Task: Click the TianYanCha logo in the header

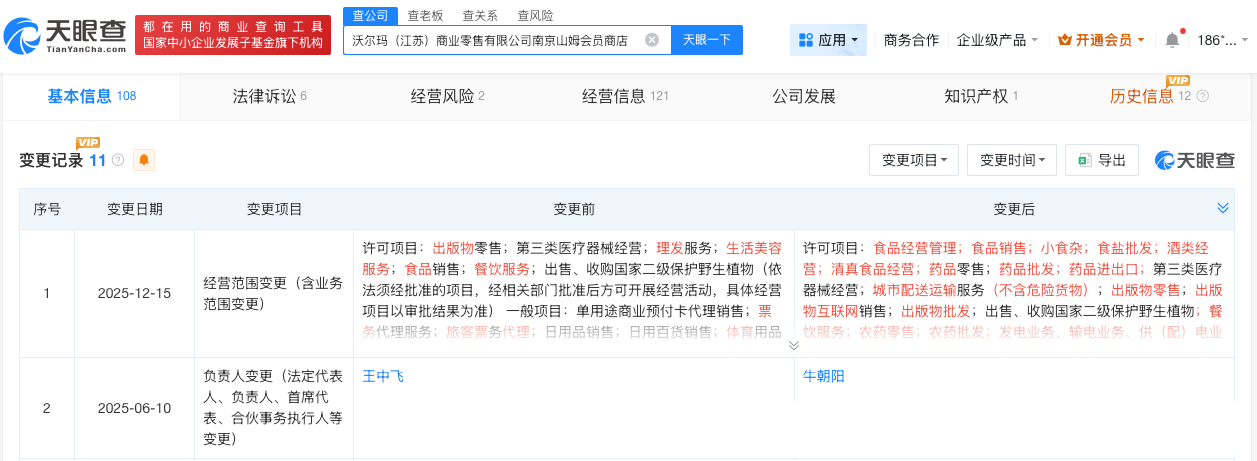Action: tap(65, 36)
